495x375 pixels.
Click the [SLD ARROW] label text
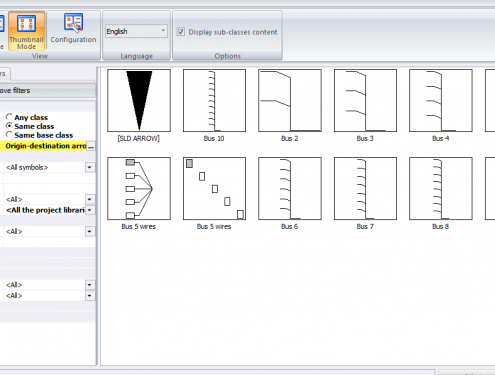[x=139, y=138]
